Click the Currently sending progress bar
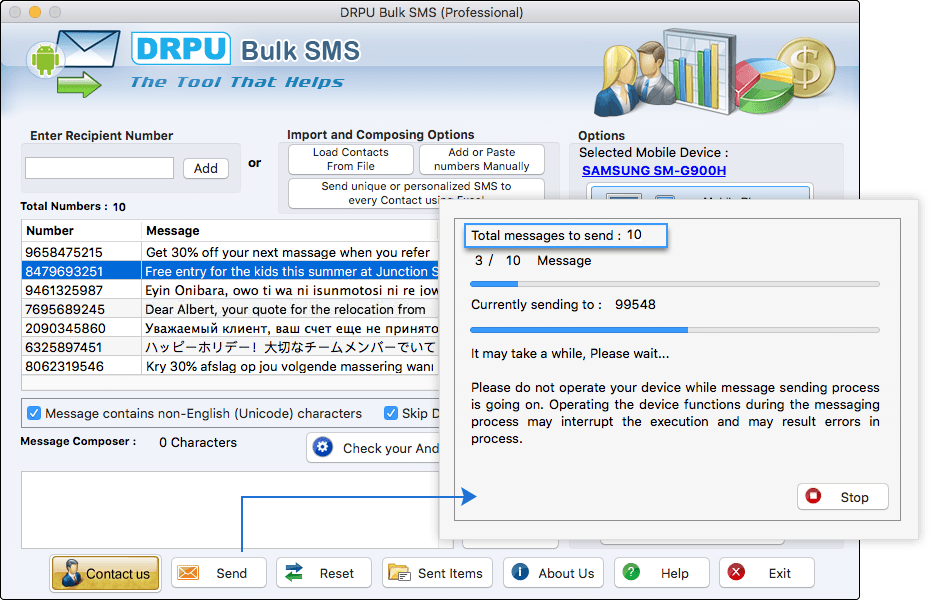The width and height of the screenshot is (940, 600). coord(675,330)
